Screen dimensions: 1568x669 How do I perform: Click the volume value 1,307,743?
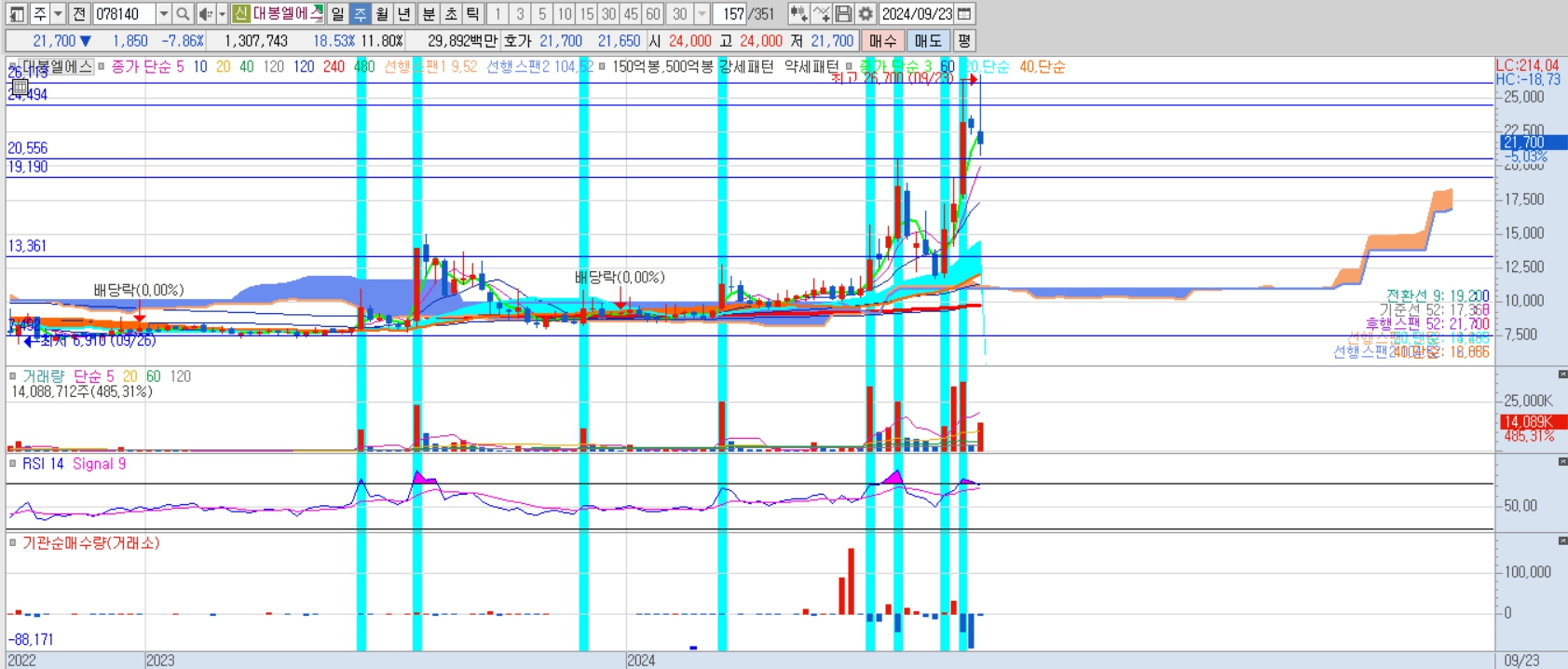[256, 41]
